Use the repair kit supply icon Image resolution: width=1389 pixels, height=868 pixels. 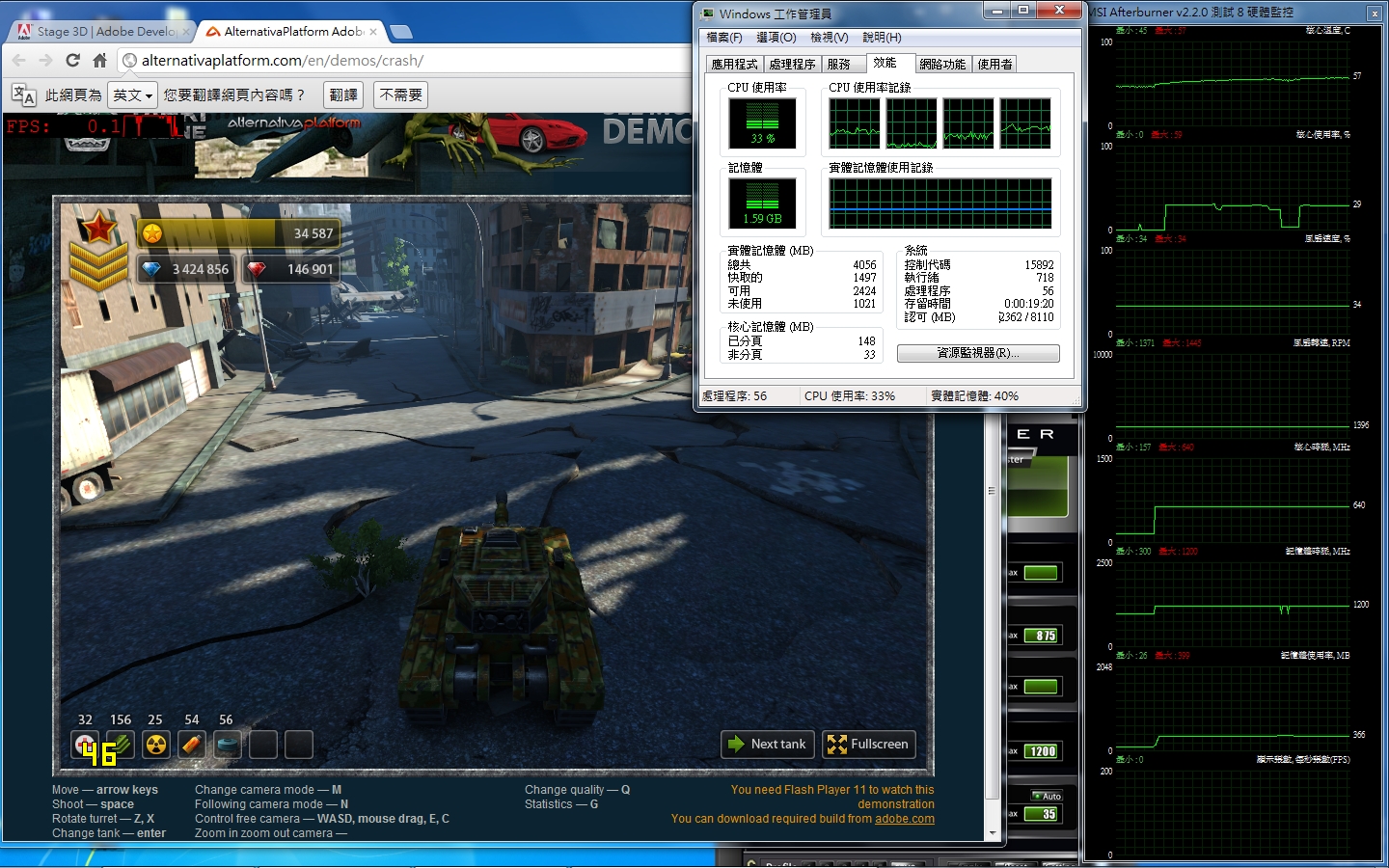coord(85,745)
